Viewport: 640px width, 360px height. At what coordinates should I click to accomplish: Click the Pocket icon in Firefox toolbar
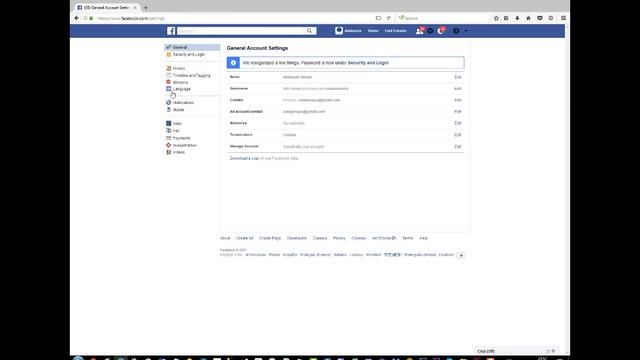coord(540,18)
